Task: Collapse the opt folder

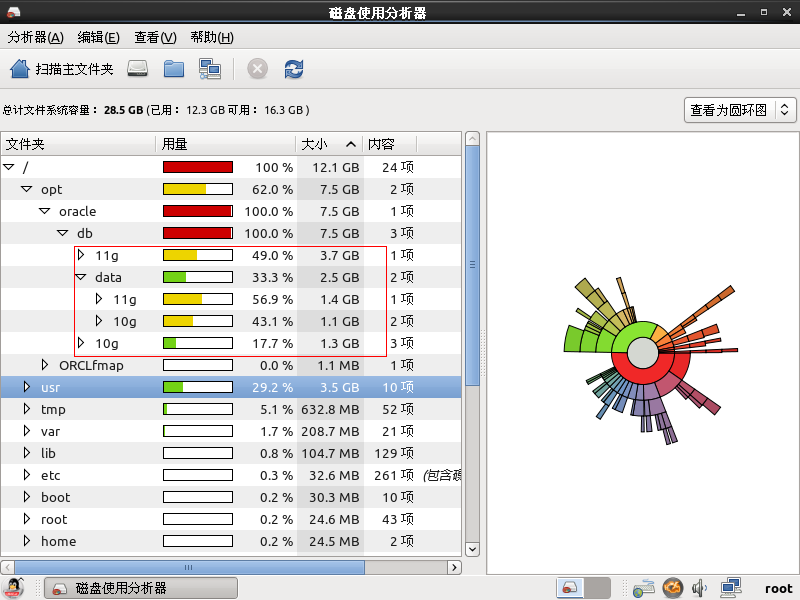Action: point(27,189)
